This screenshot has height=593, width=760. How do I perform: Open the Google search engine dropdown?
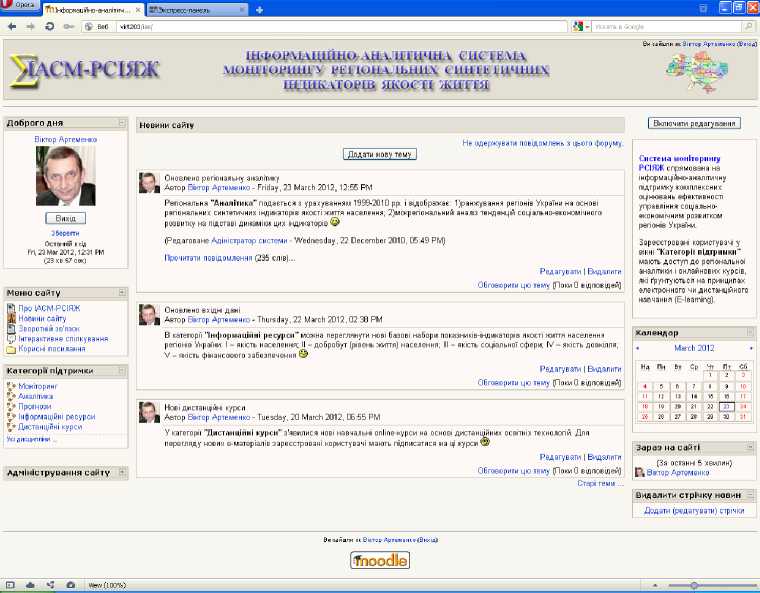(x=579, y=26)
